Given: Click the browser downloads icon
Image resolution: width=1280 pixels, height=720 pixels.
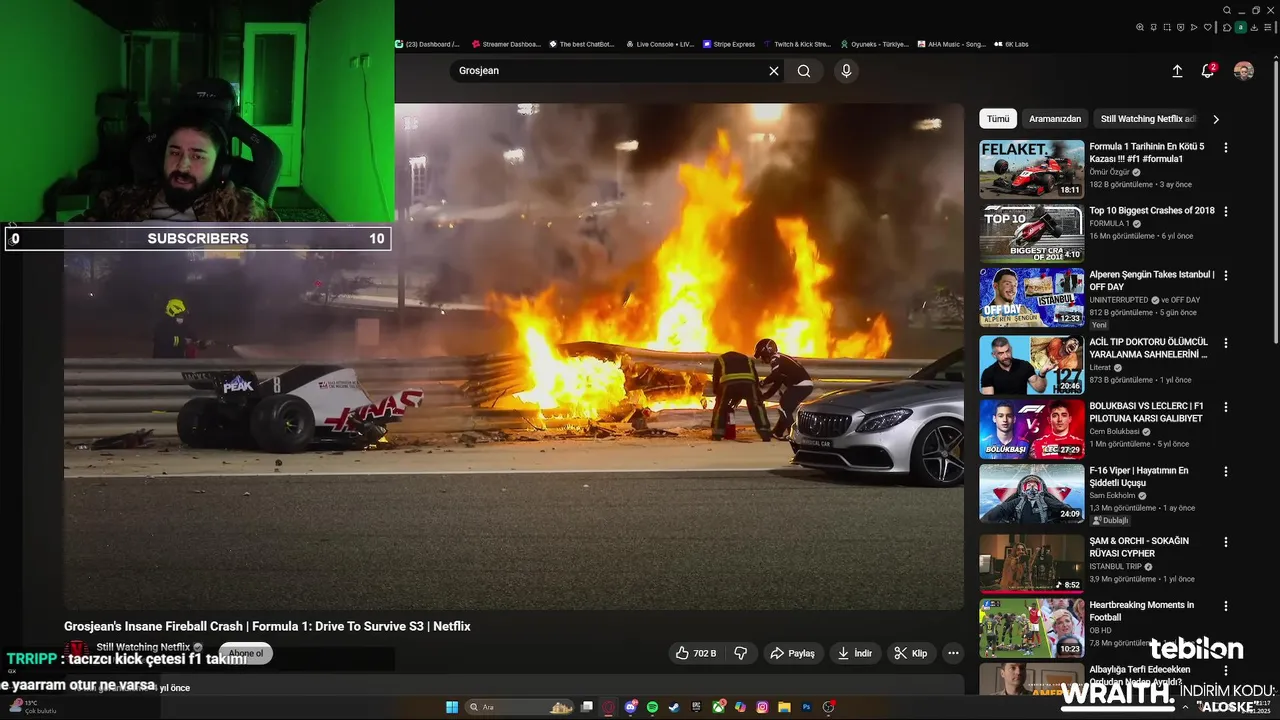Looking at the screenshot, I should (x=1254, y=27).
